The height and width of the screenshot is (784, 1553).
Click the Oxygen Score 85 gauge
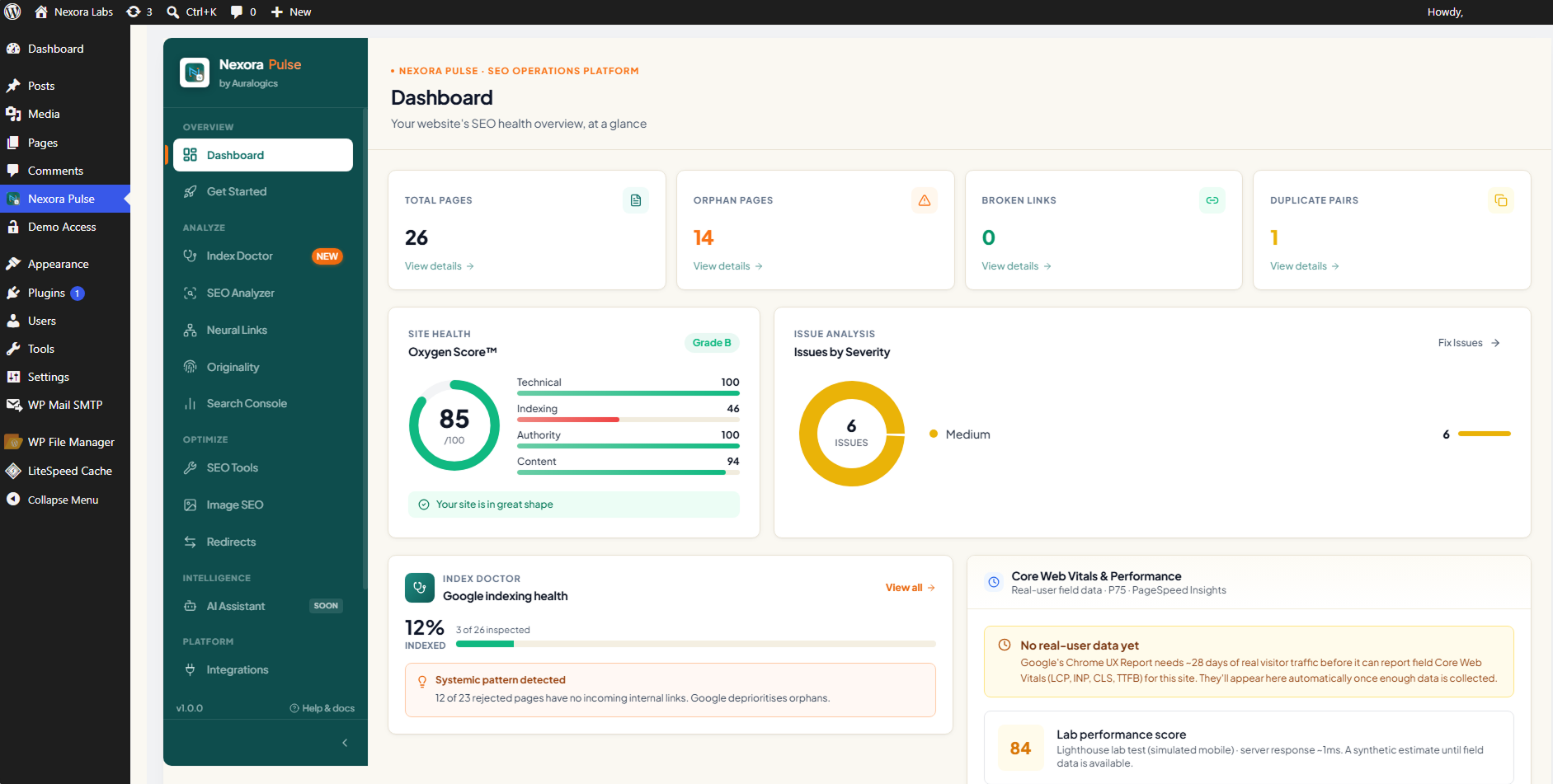pos(454,425)
